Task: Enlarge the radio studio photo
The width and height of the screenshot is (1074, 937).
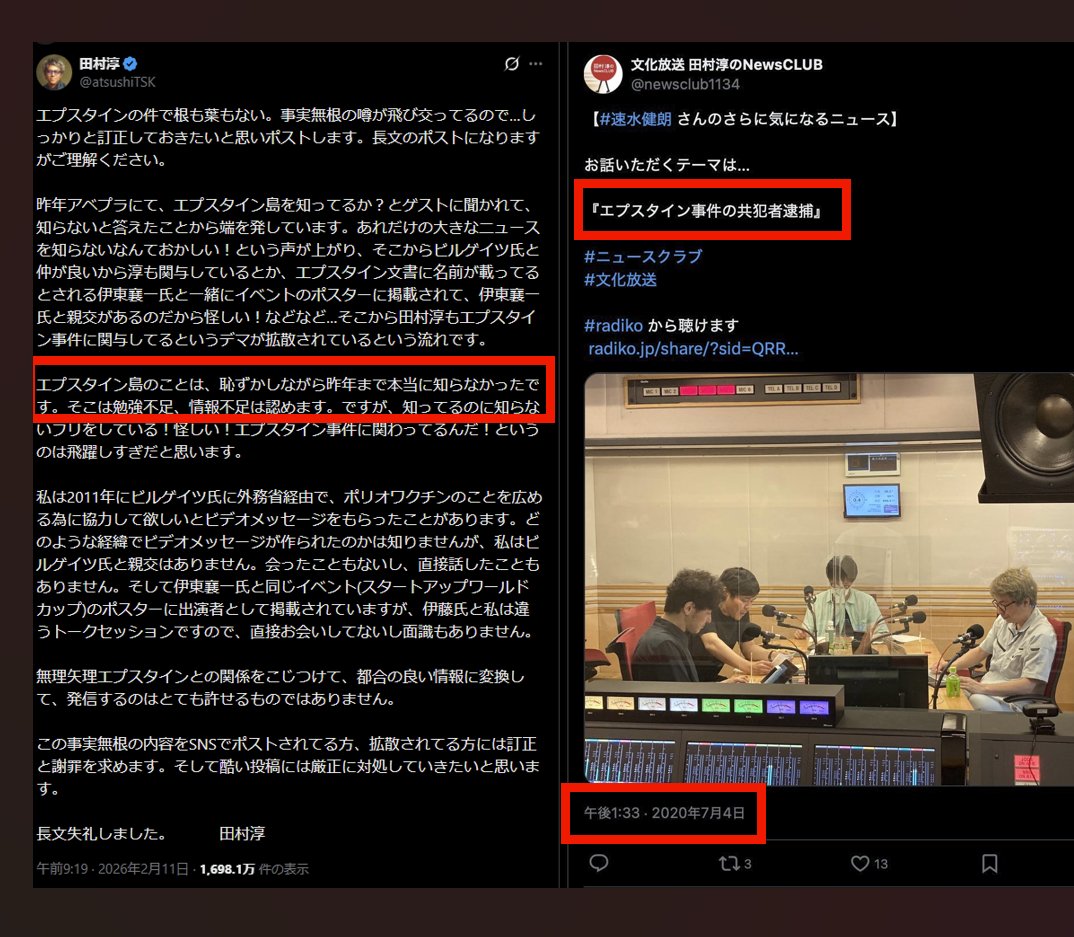Action: coord(828,578)
